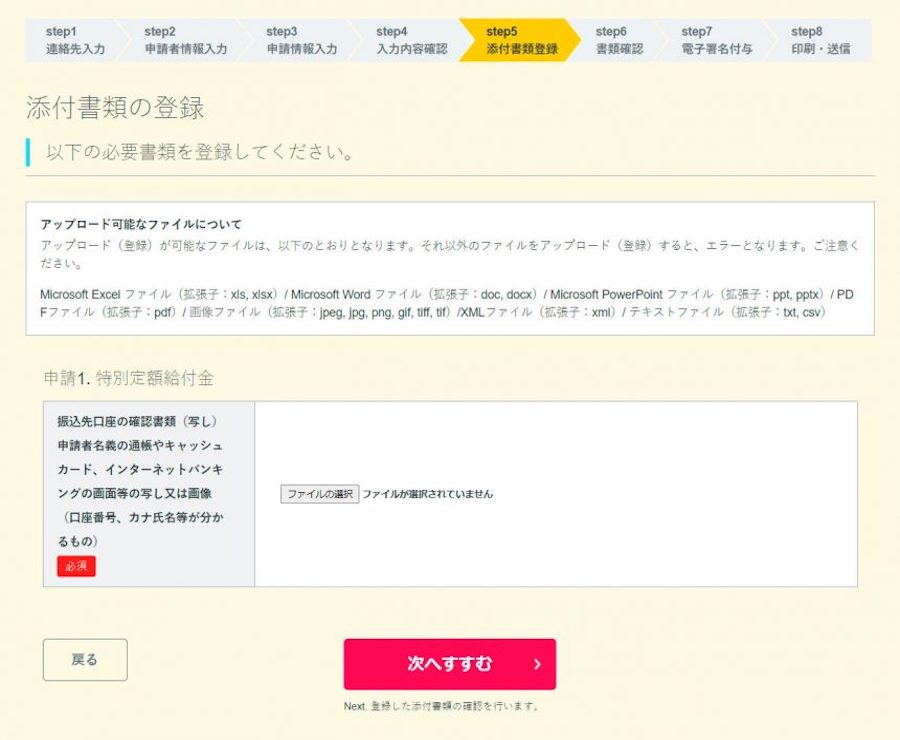Select the step2 申請者情報入力 stage
Image resolution: width=900 pixels, height=740 pixels.
pyautogui.click(x=185, y=40)
